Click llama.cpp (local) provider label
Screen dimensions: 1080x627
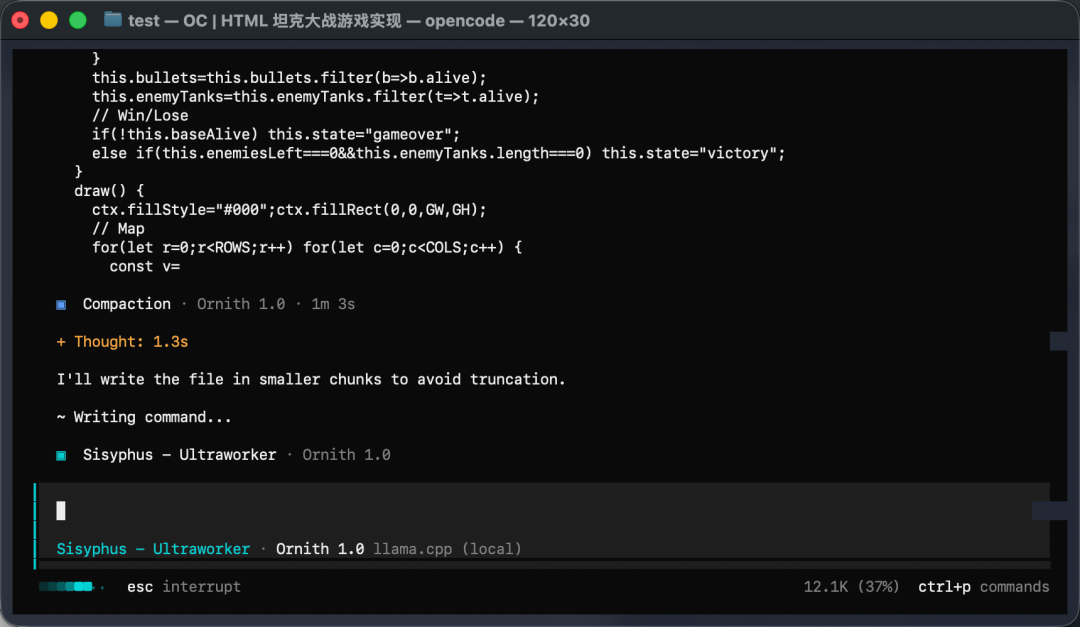coord(448,549)
